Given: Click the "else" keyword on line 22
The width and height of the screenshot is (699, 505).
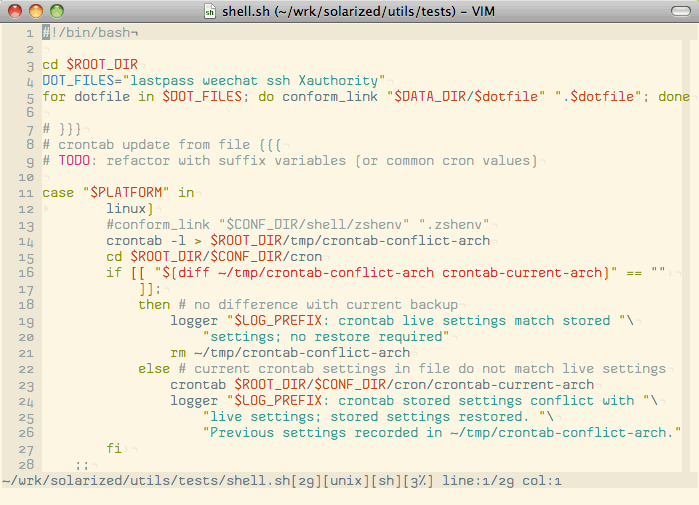Looking at the screenshot, I should coord(154,369).
